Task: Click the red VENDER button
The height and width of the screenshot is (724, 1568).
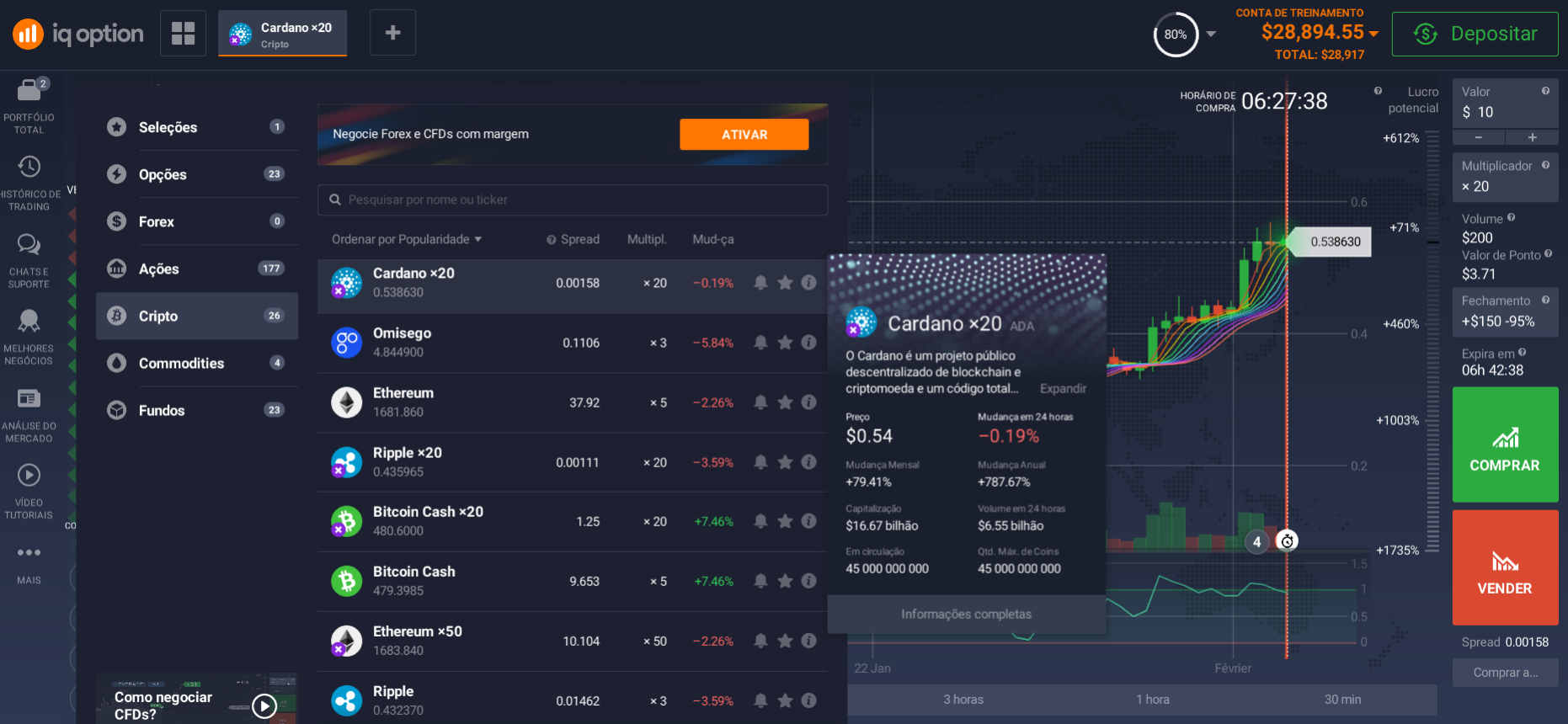Action: pos(1506,567)
